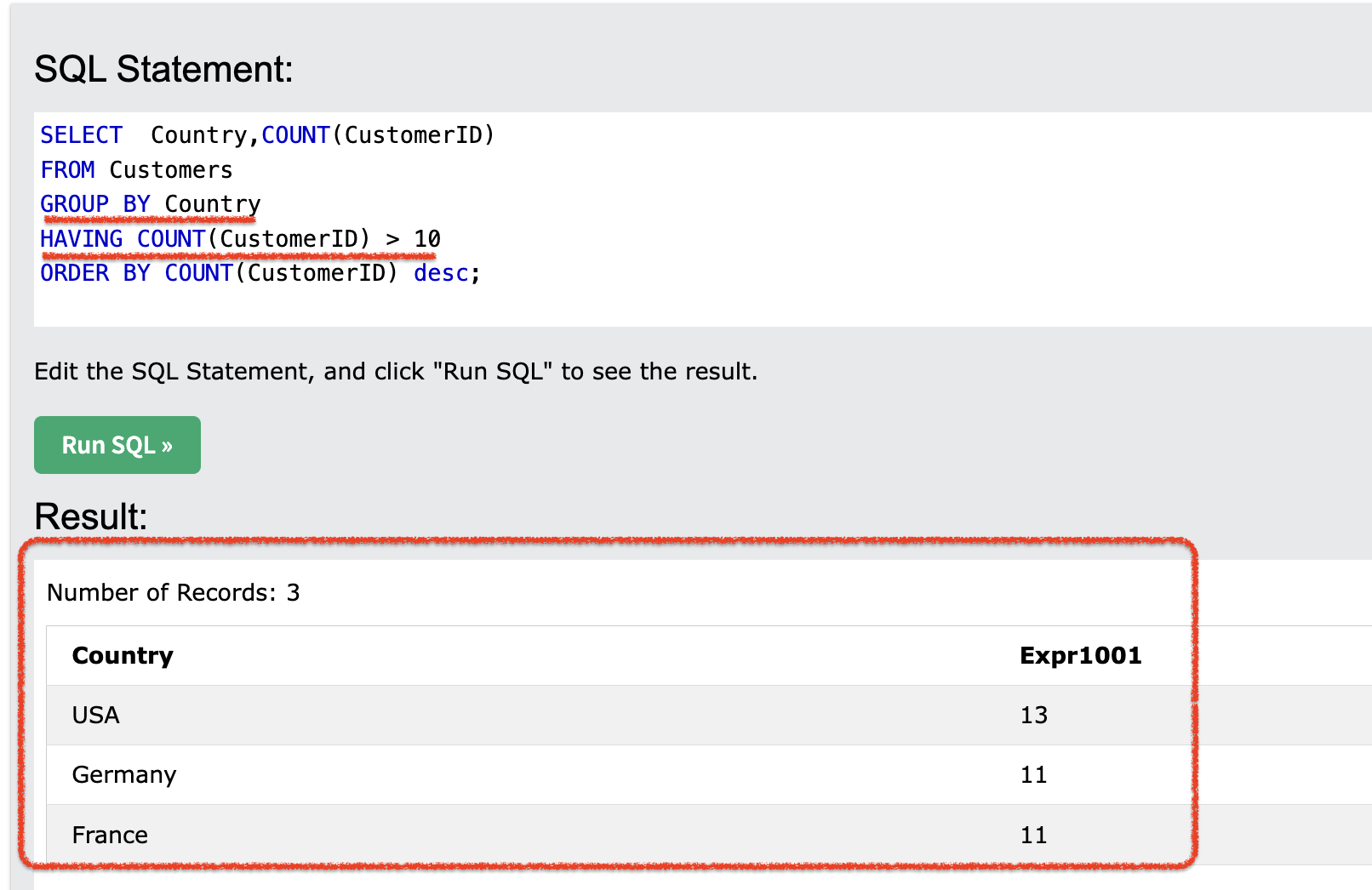This screenshot has width=1372, height=890.
Task: Click the Result heading
Action: [x=91, y=516]
